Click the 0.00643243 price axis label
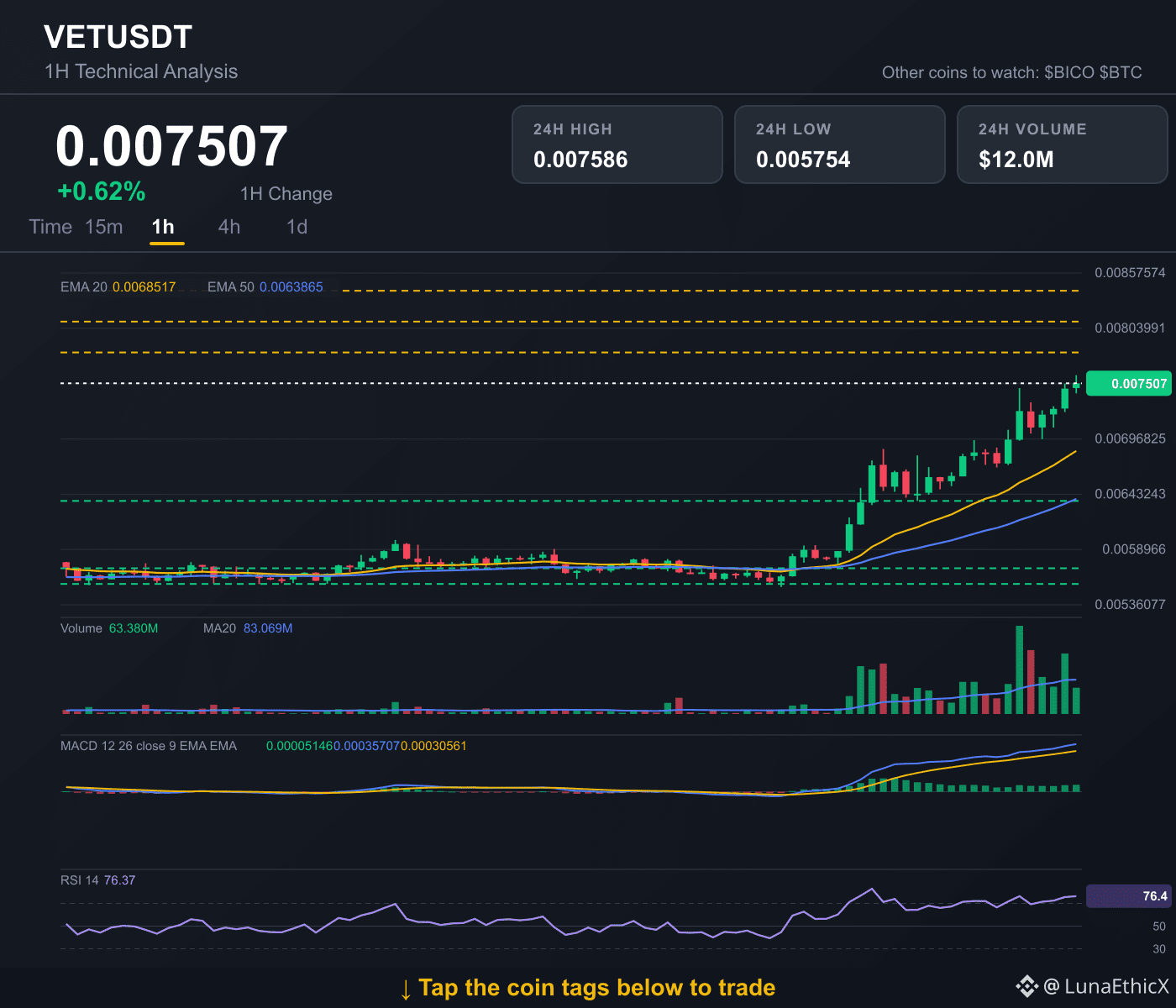 (1130, 494)
